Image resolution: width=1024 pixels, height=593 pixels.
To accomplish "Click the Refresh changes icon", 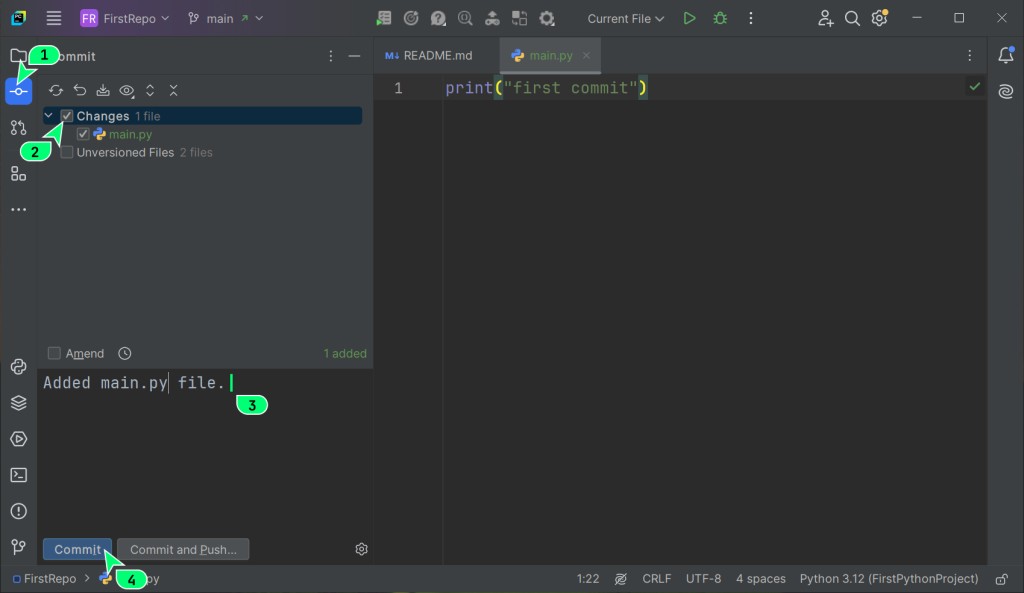I will (57, 90).
